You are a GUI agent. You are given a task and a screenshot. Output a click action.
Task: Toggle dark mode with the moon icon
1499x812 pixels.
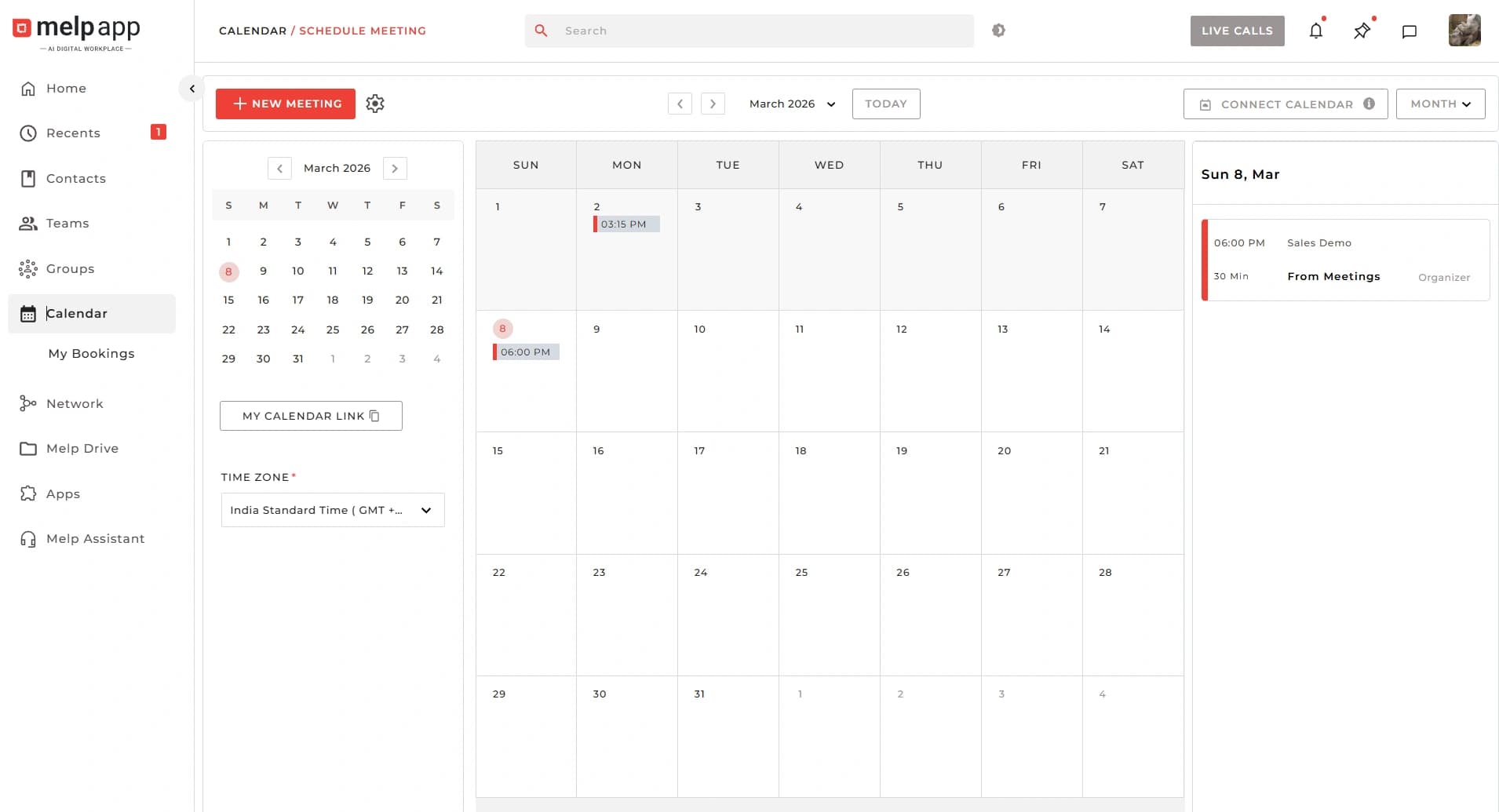pos(998,30)
